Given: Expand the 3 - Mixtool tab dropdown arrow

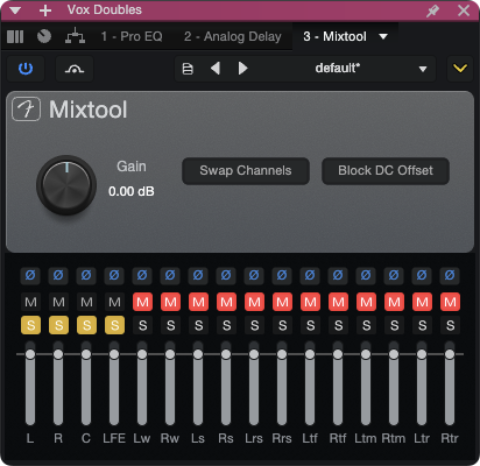Looking at the screenshot, I should [384, 36].
